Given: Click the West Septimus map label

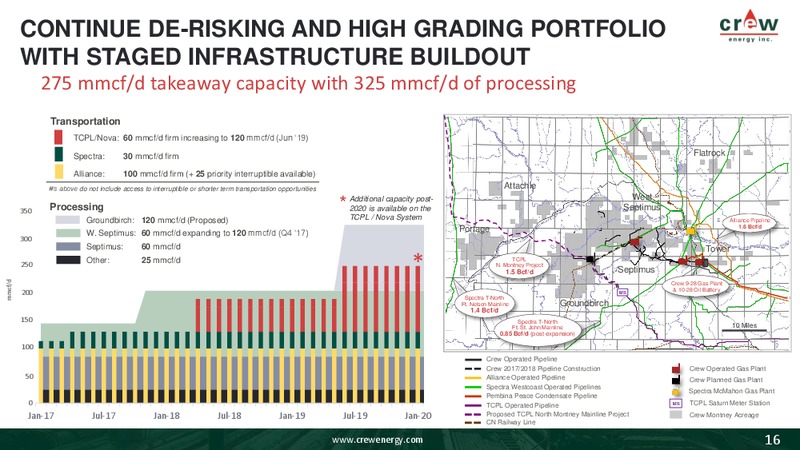Looking at the screenshot, I should point(641,203).
